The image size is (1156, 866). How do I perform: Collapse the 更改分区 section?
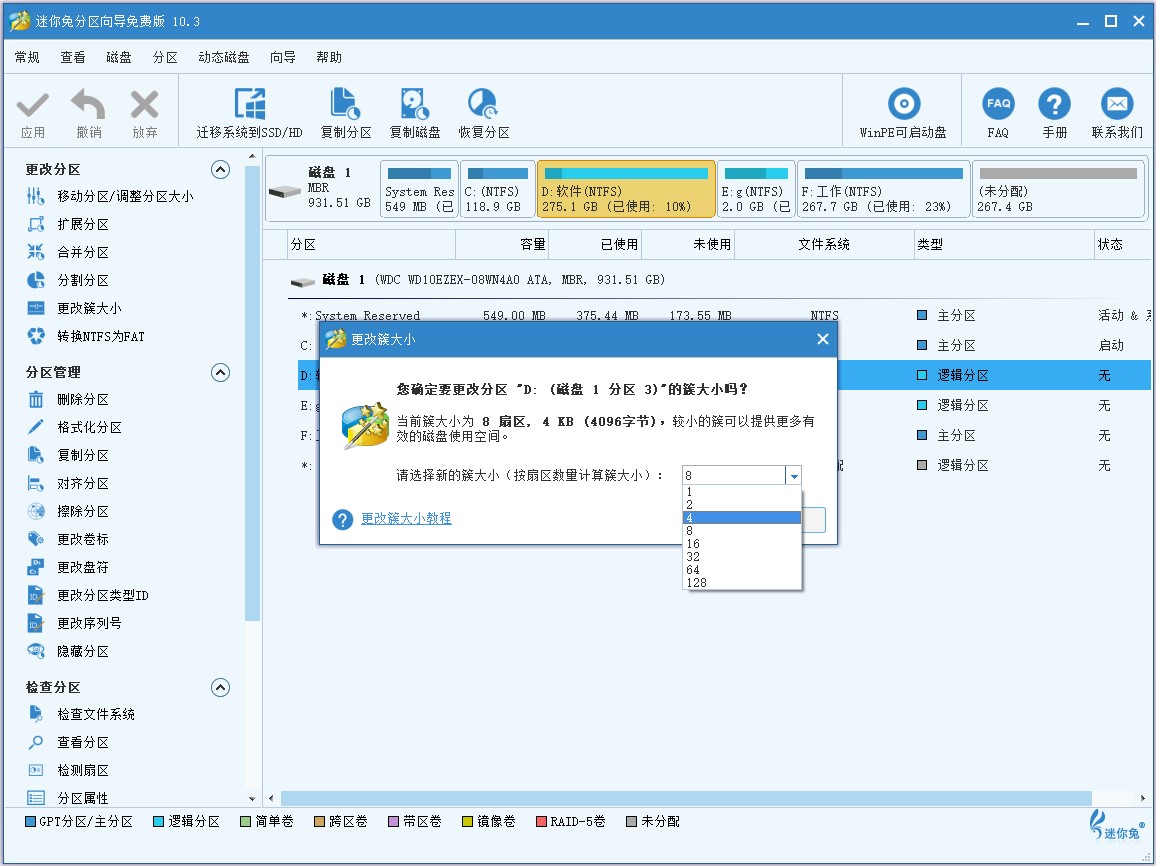pyautogui.click(x=220, y=170)
